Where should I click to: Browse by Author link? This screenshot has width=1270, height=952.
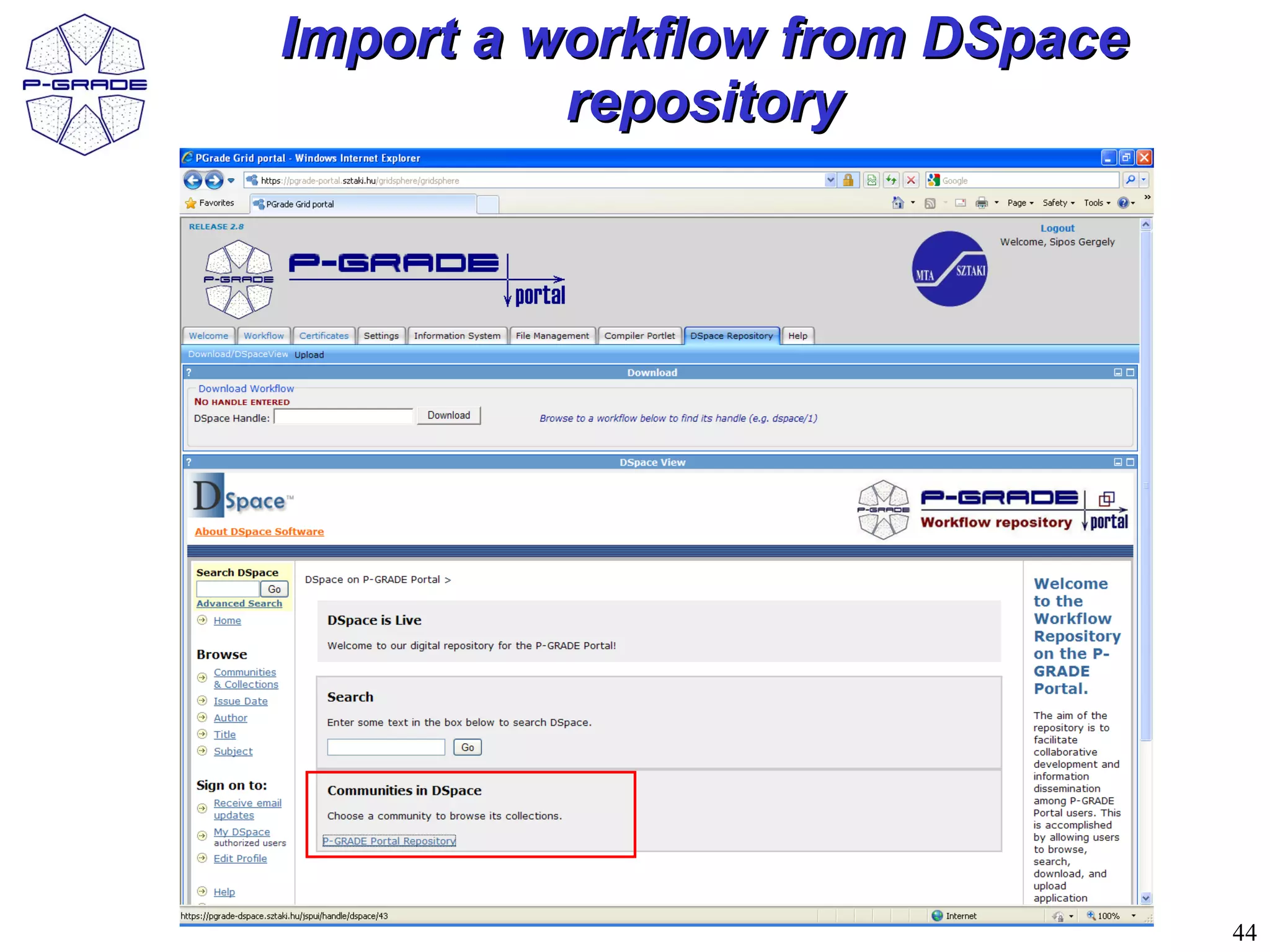(x=230, y=718)
